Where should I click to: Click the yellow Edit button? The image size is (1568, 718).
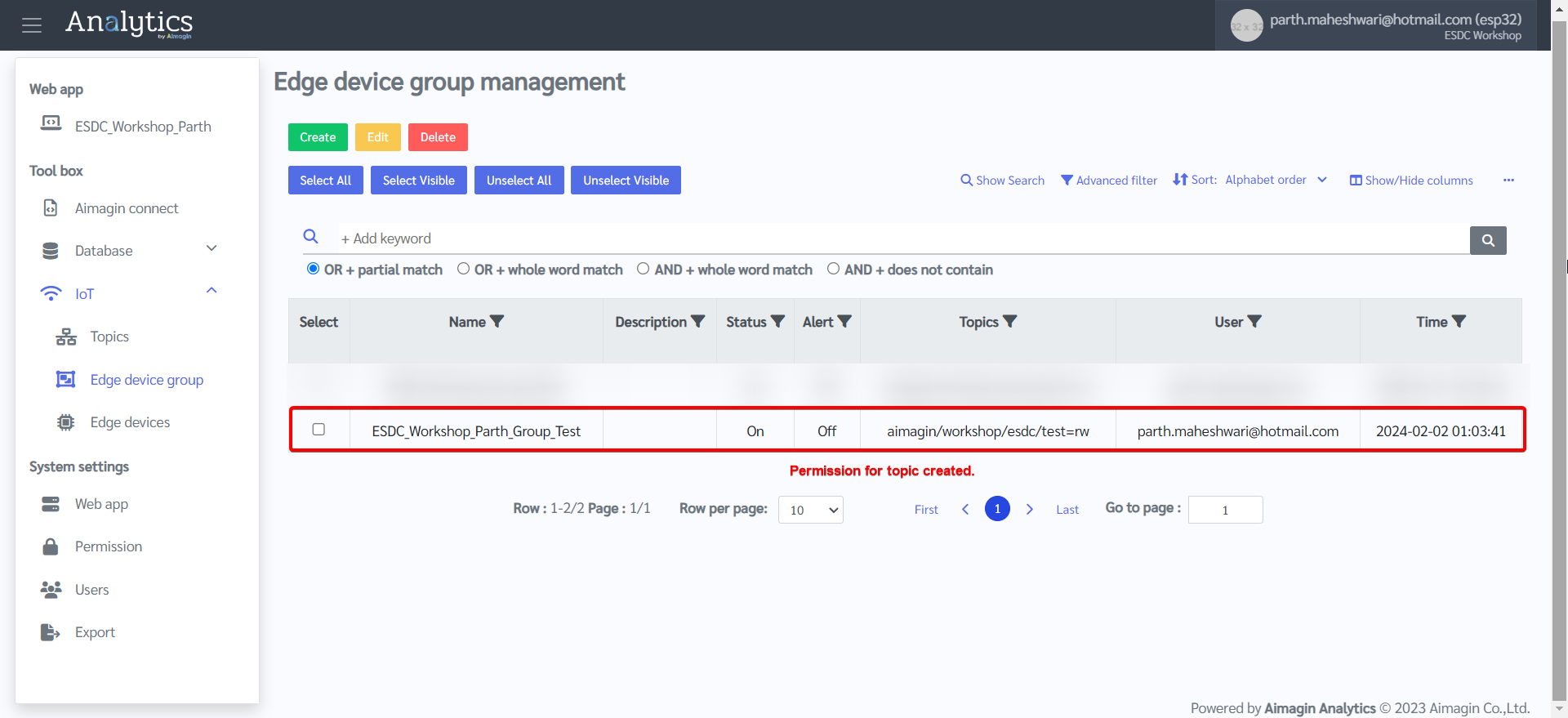point(377,137)
